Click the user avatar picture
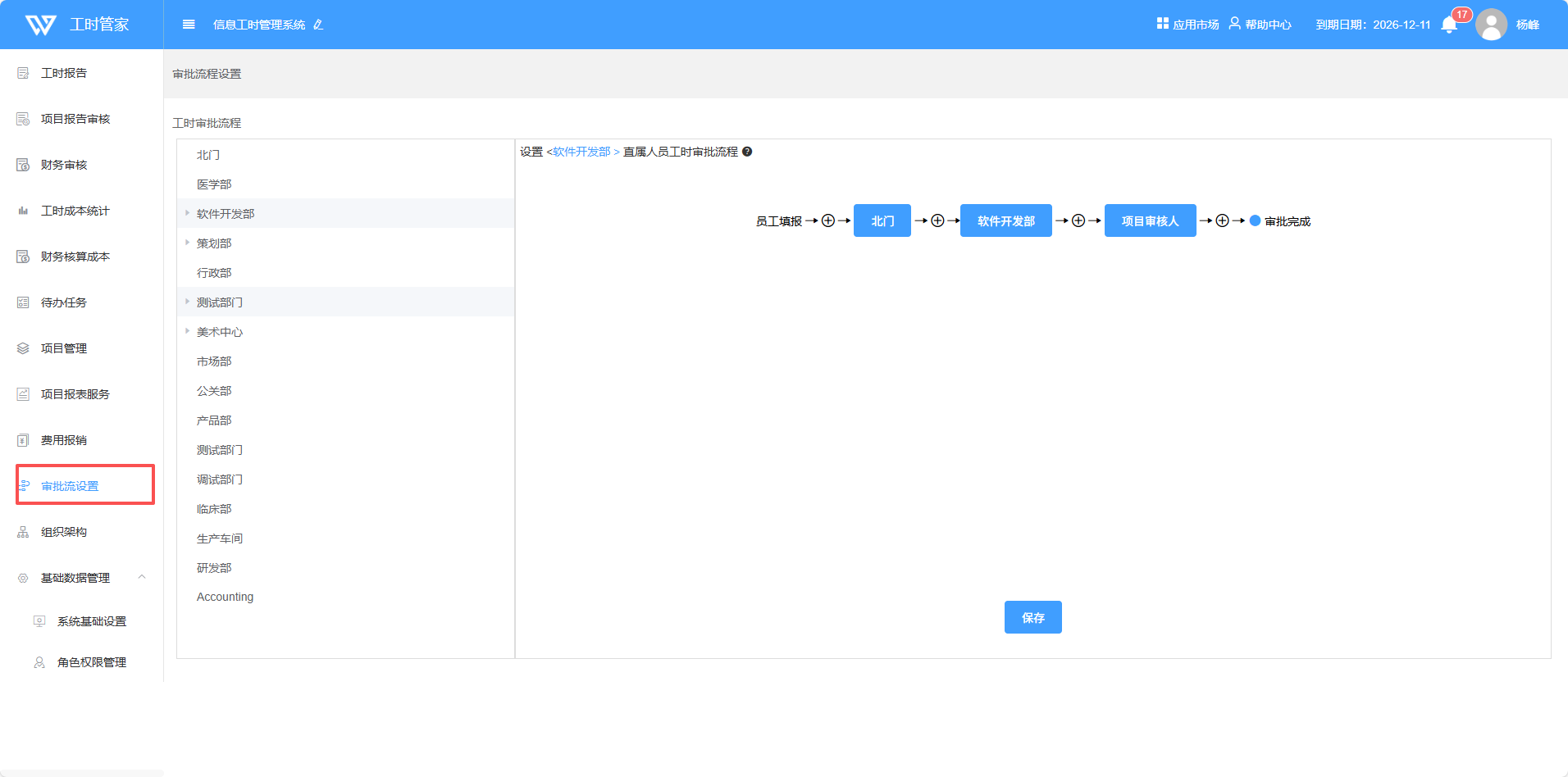Screen dimensions: 1568x777 pos(1491,25)
